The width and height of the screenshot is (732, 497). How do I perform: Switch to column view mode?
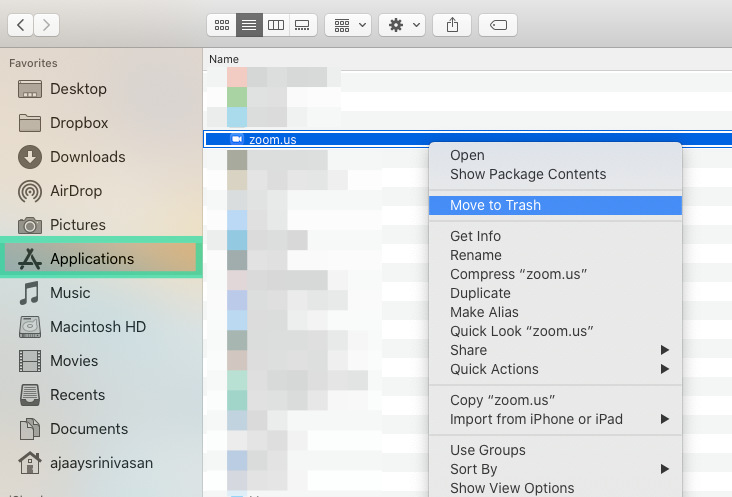pos(277,24)
